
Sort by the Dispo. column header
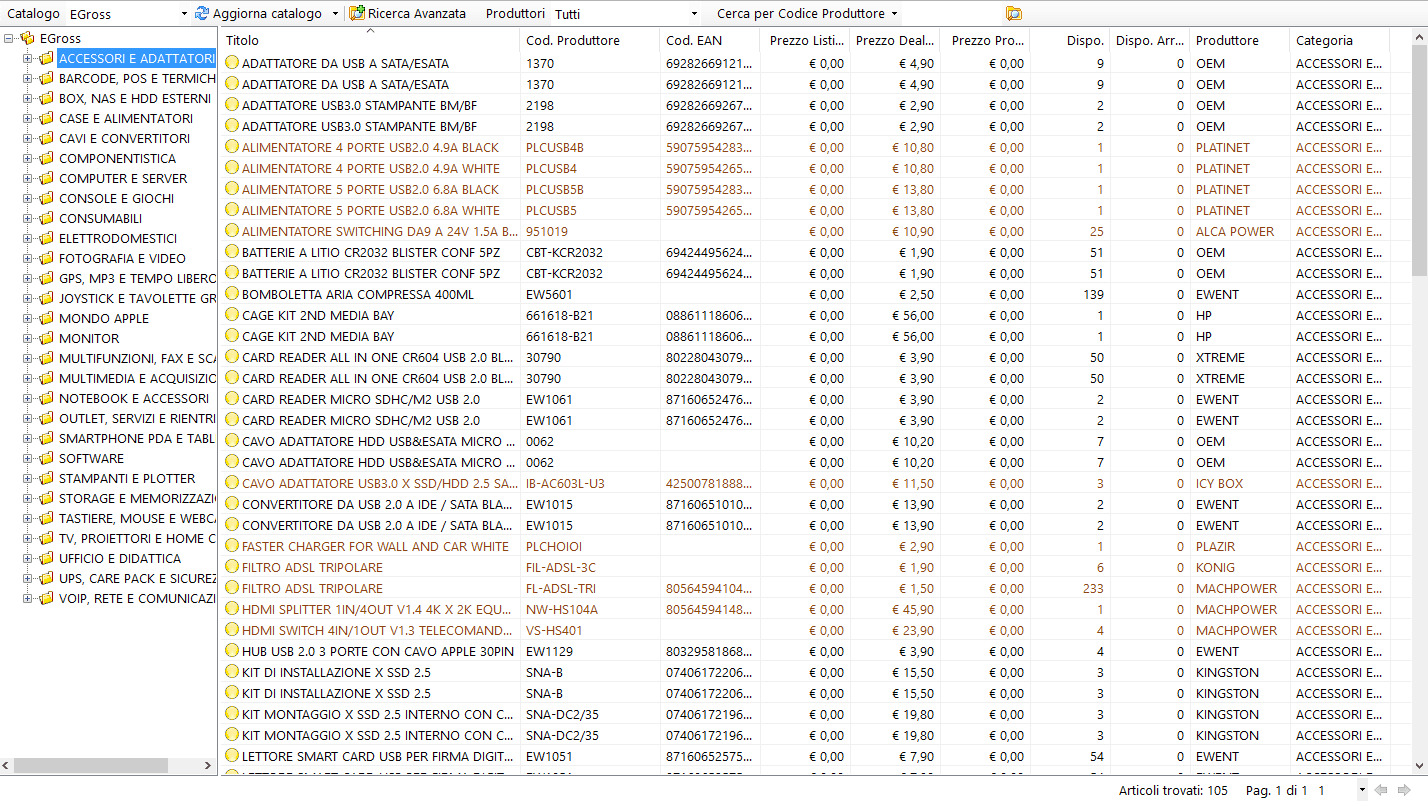[x=1070, y=41]
